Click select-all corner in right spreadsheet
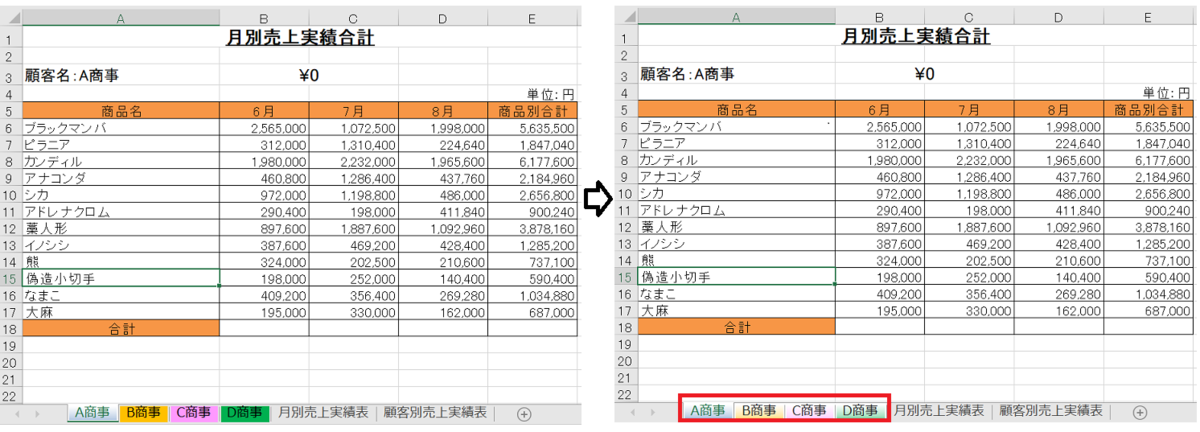Viewport: 1200px width, 432px height. tap(627, 17)
